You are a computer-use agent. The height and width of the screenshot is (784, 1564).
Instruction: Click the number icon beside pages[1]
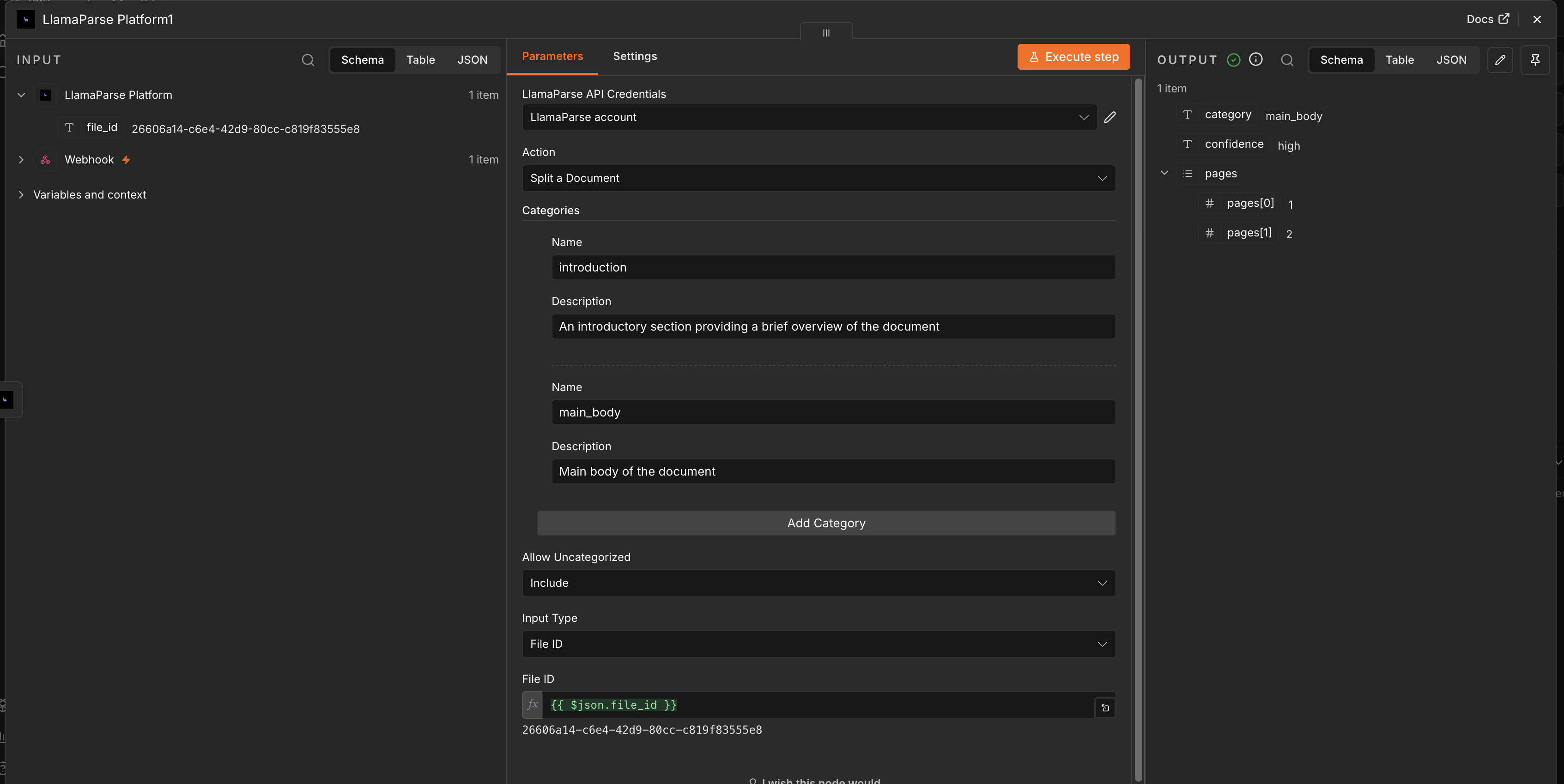1209,232
